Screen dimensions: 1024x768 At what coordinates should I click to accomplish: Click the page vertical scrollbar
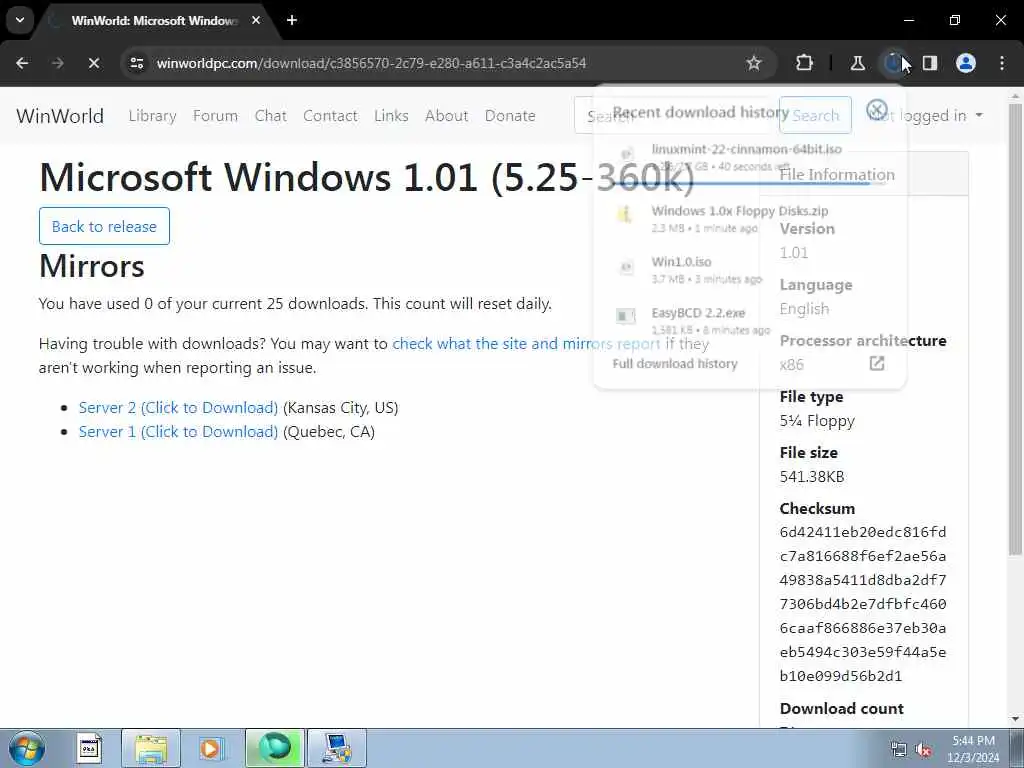[1015, 327]
